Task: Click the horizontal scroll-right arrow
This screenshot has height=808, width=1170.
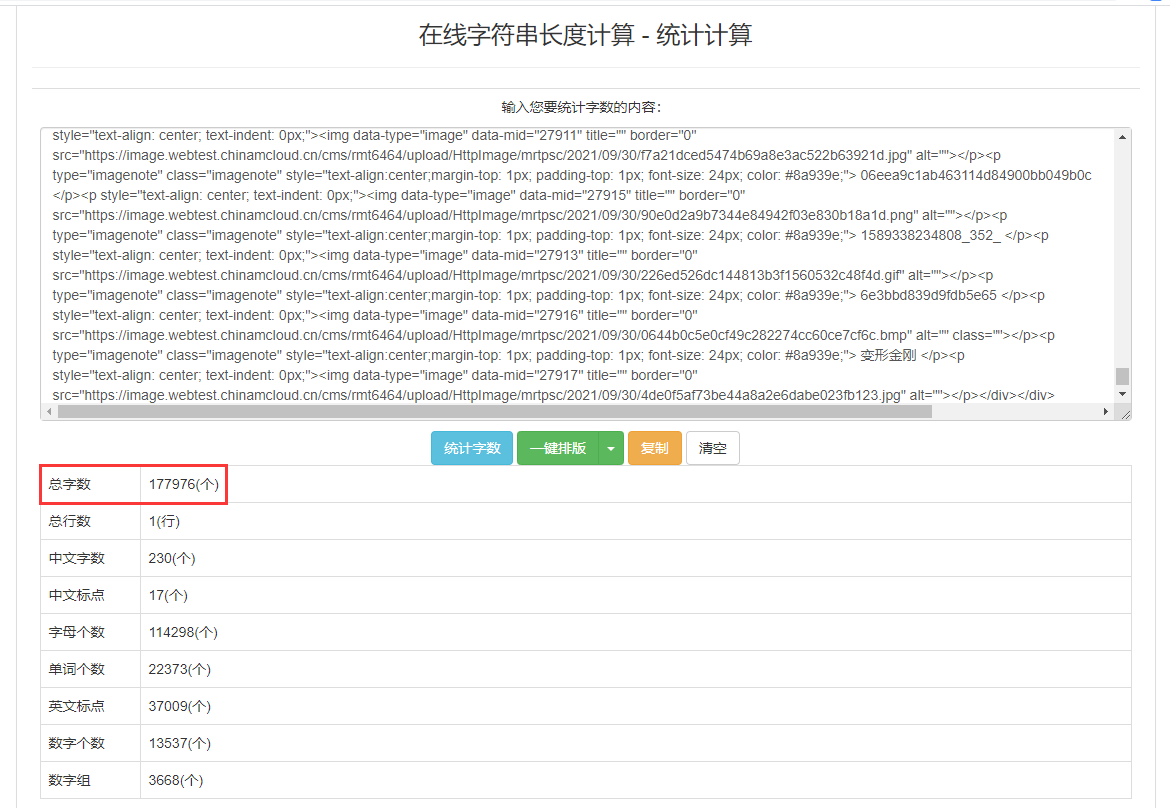Action: (x=1106, y=412)
